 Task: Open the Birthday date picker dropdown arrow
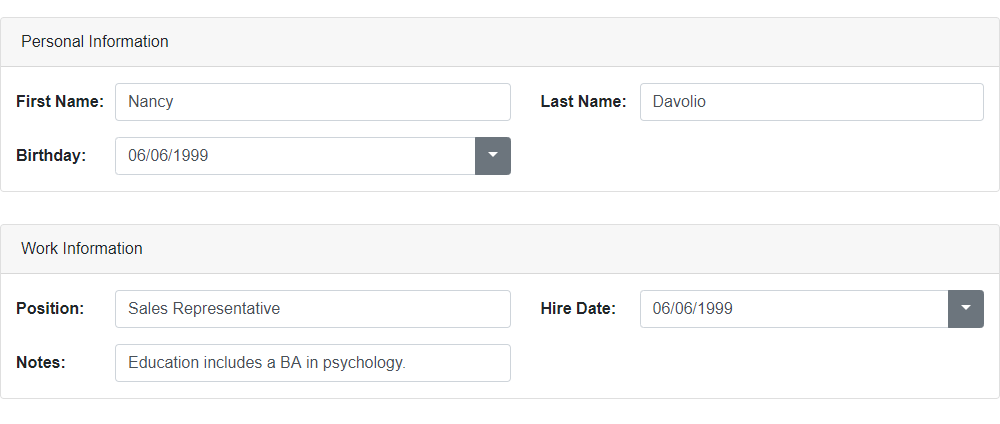493,156
